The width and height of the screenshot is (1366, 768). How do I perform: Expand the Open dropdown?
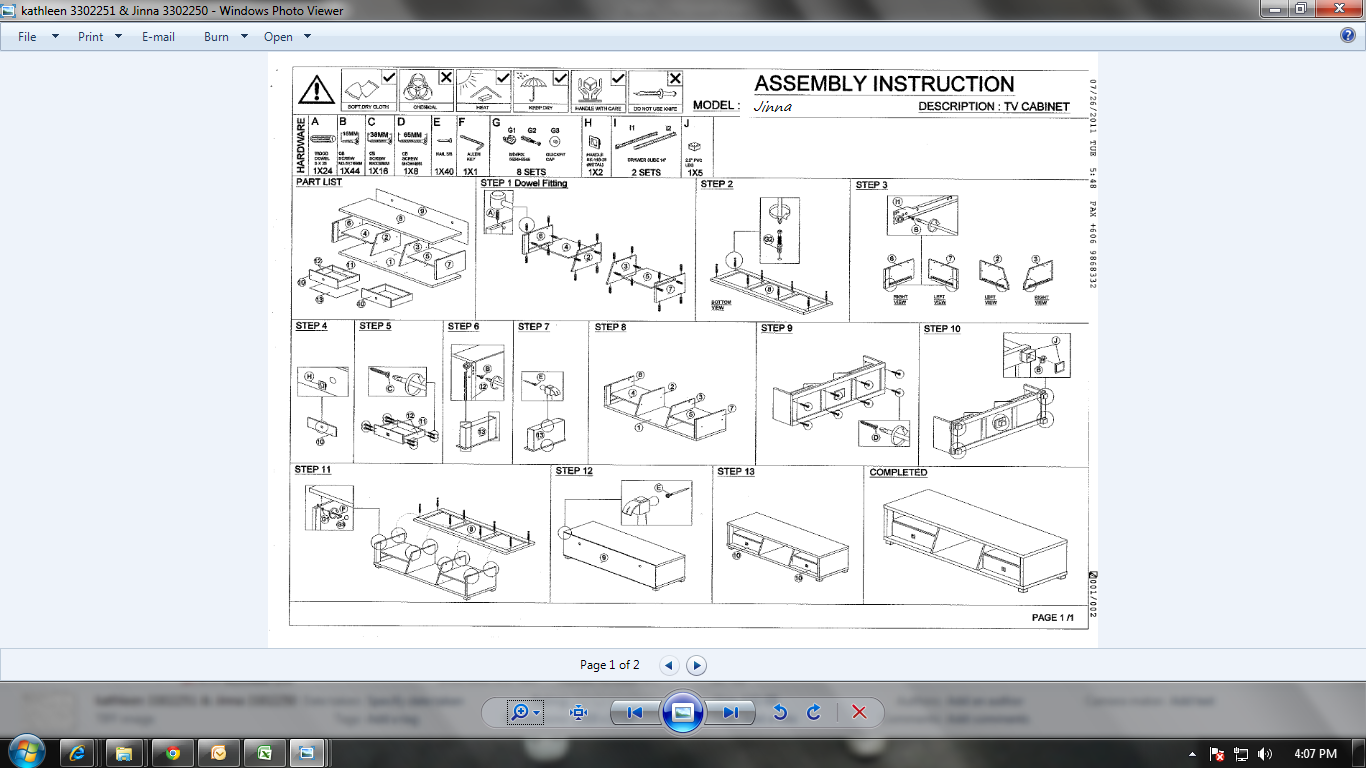(288, 37)
